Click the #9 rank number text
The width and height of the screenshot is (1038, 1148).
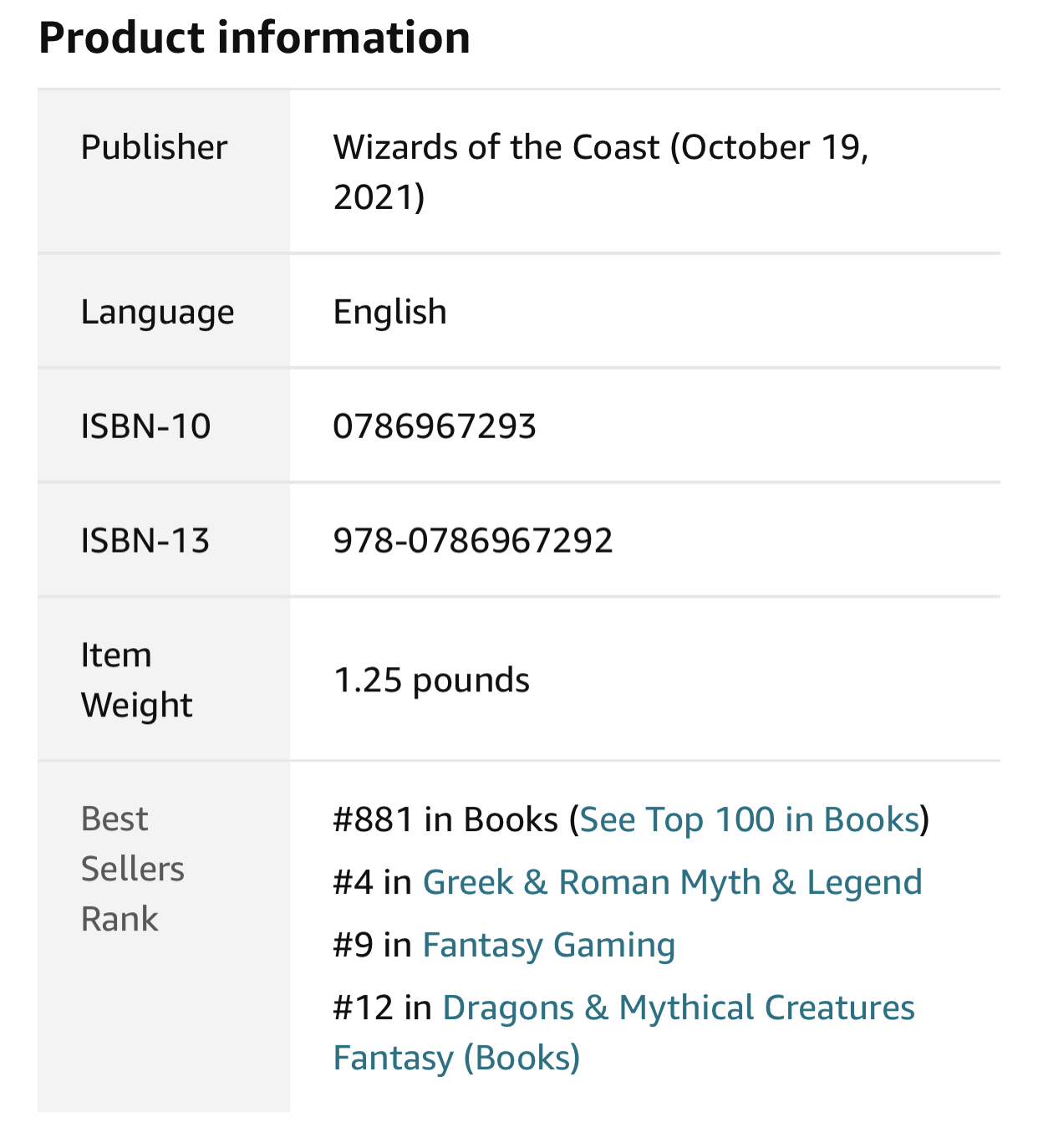(352, 946)
